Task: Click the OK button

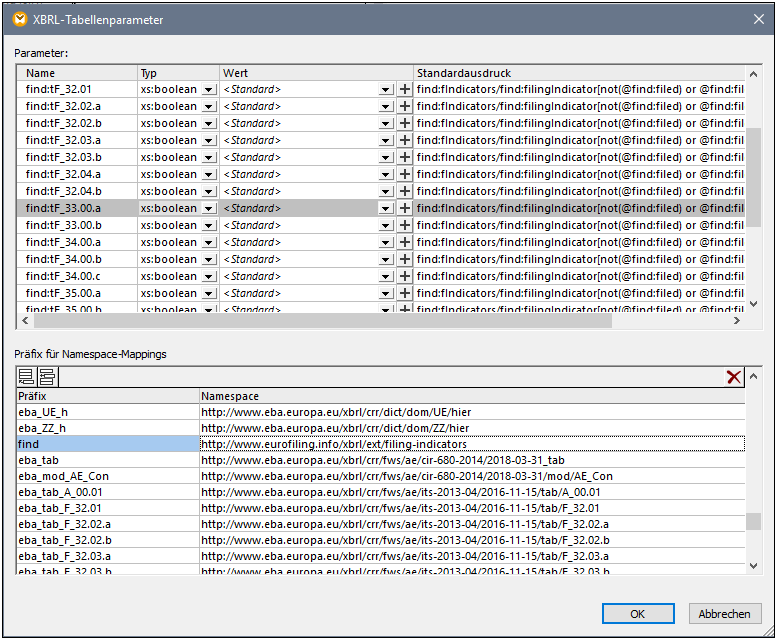Action: pyautogui.click(x=637, y=614)
